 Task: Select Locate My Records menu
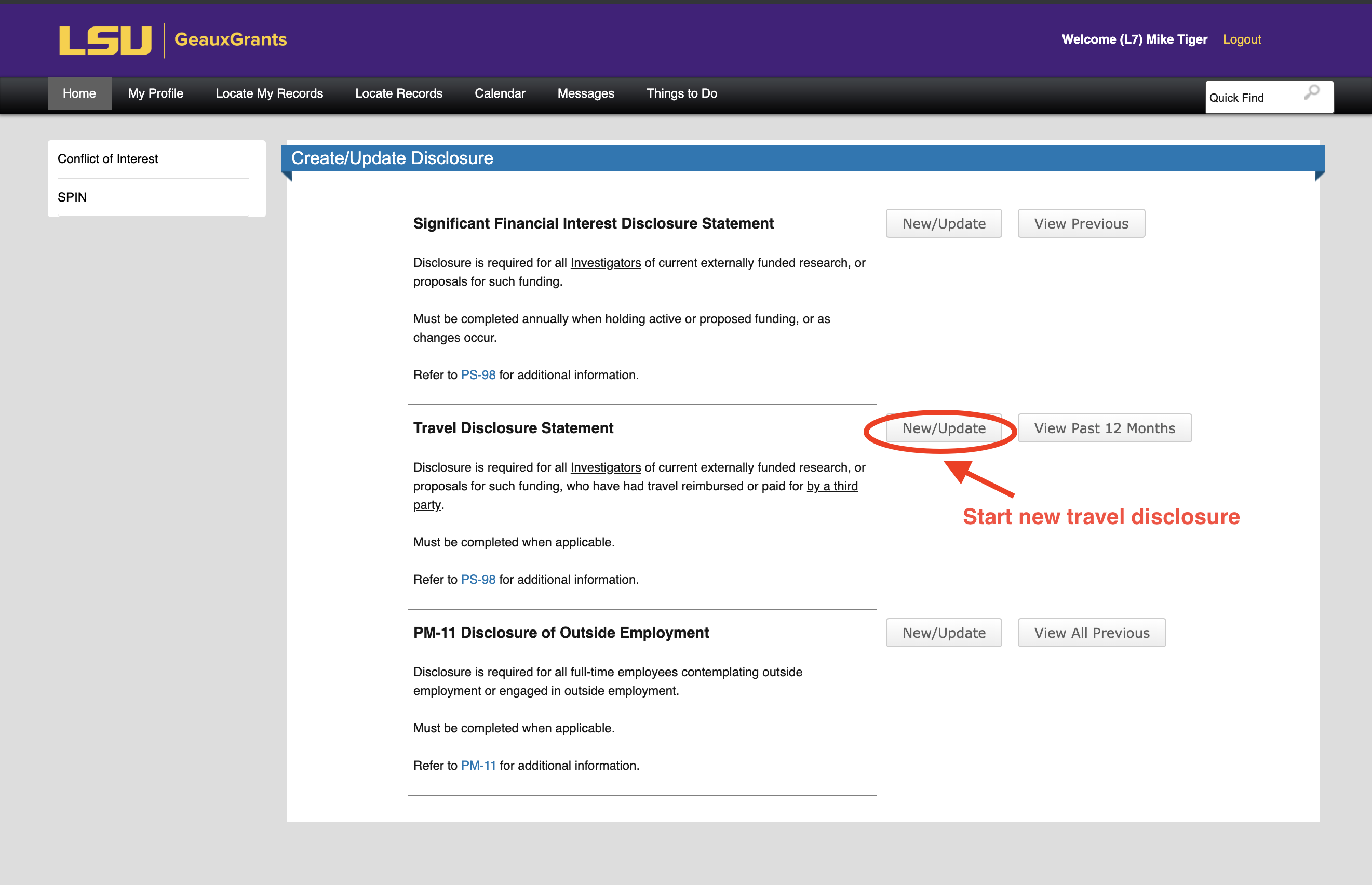[269, 93]
